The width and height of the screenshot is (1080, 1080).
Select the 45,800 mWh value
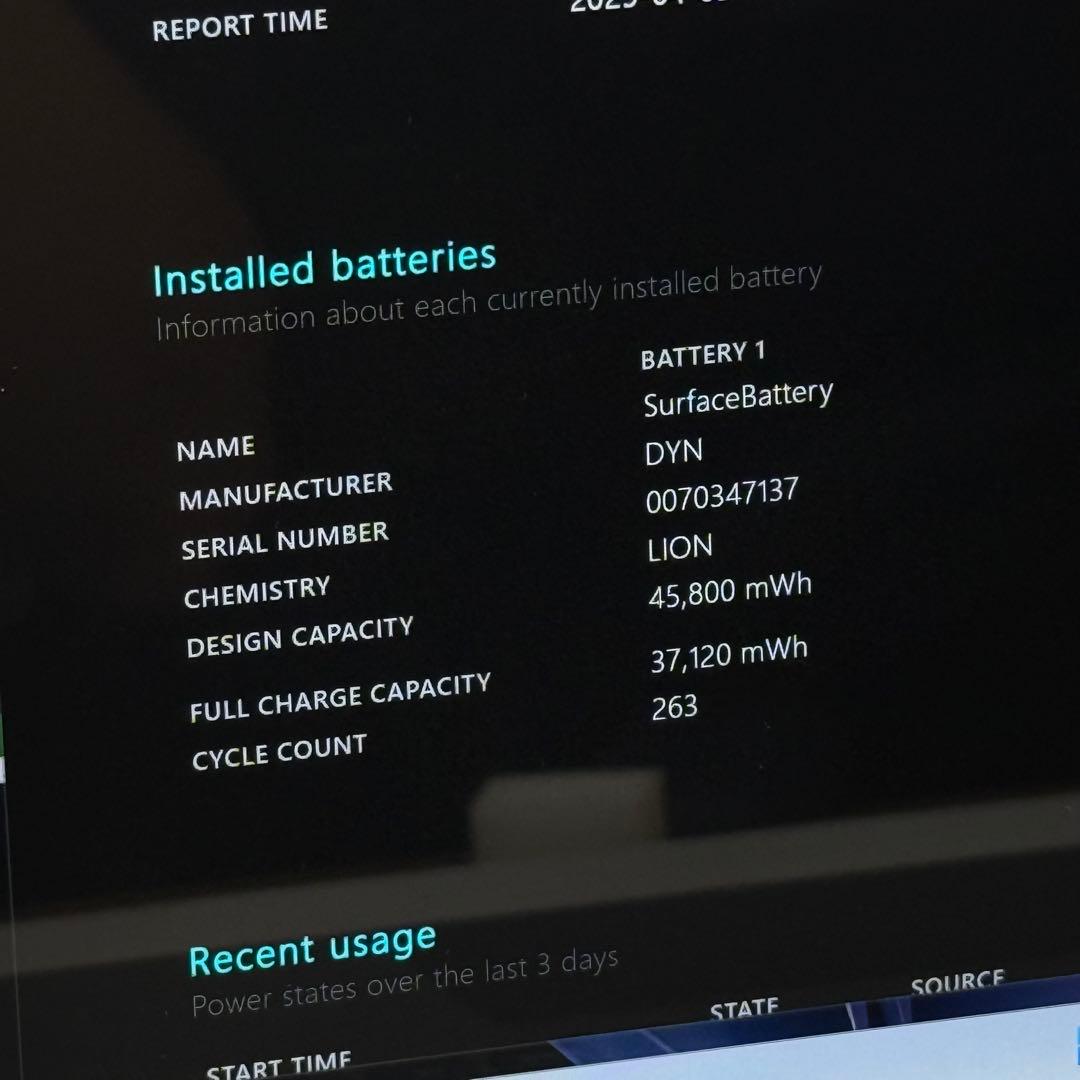point(730,592)
